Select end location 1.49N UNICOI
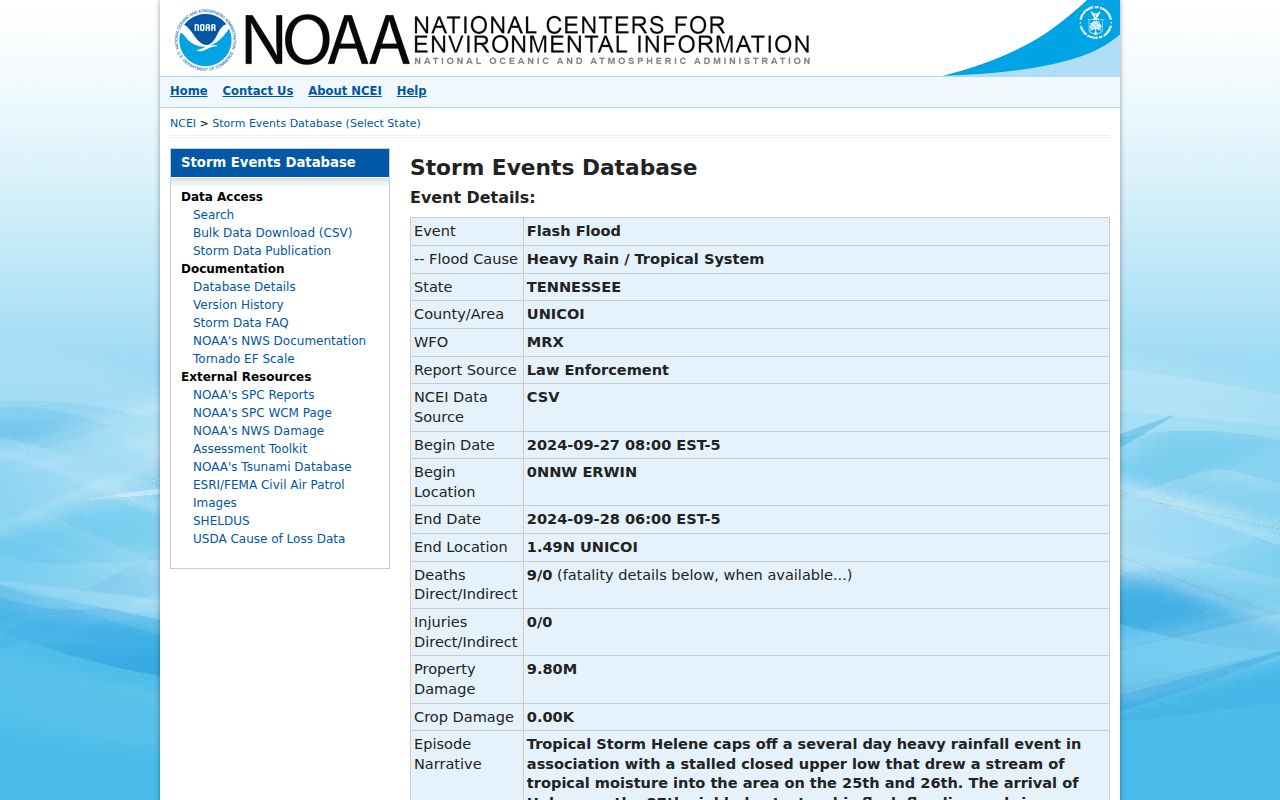The image size is (1280, 800). pos(582,547)
